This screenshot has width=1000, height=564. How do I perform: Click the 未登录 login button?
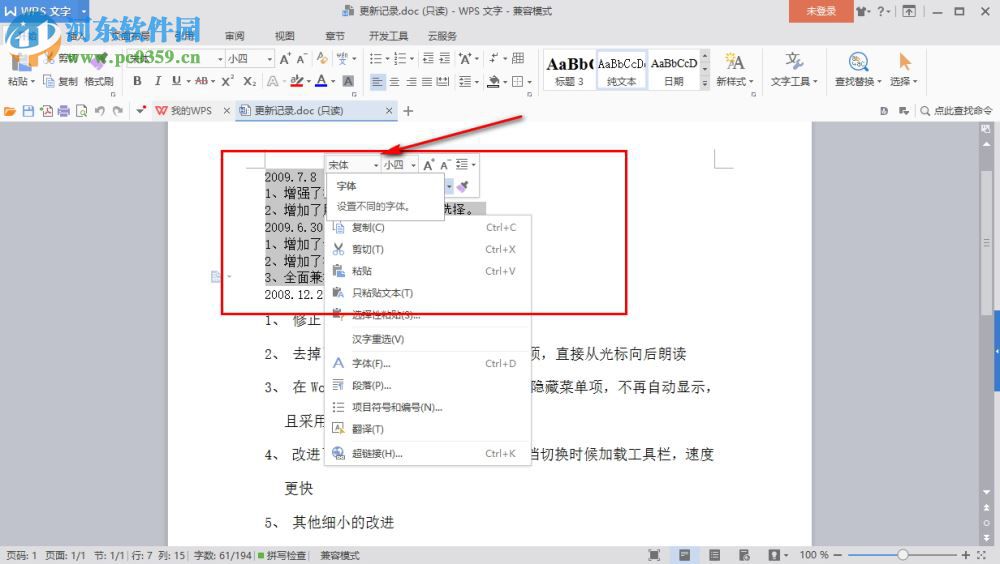point(821,11)
